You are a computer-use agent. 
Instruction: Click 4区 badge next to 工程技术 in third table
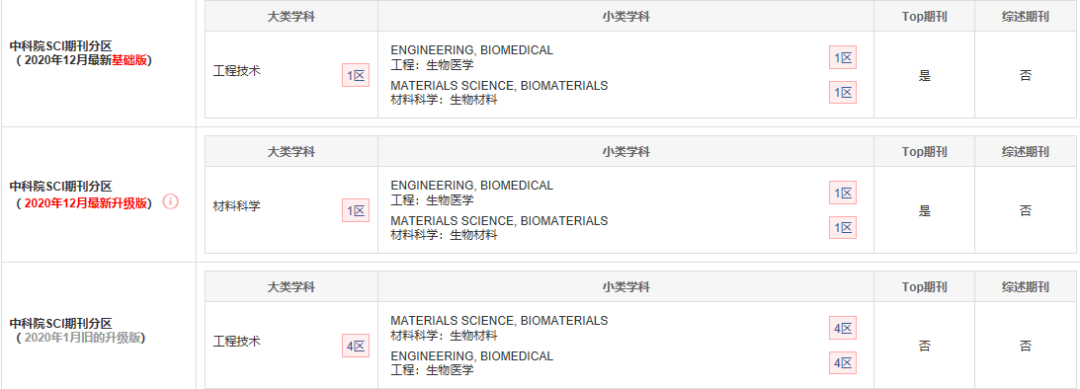pos(356,346)
